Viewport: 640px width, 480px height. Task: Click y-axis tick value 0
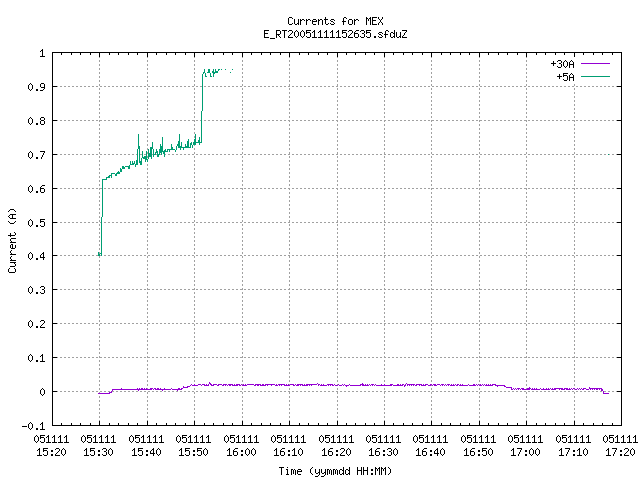(42, 392)
